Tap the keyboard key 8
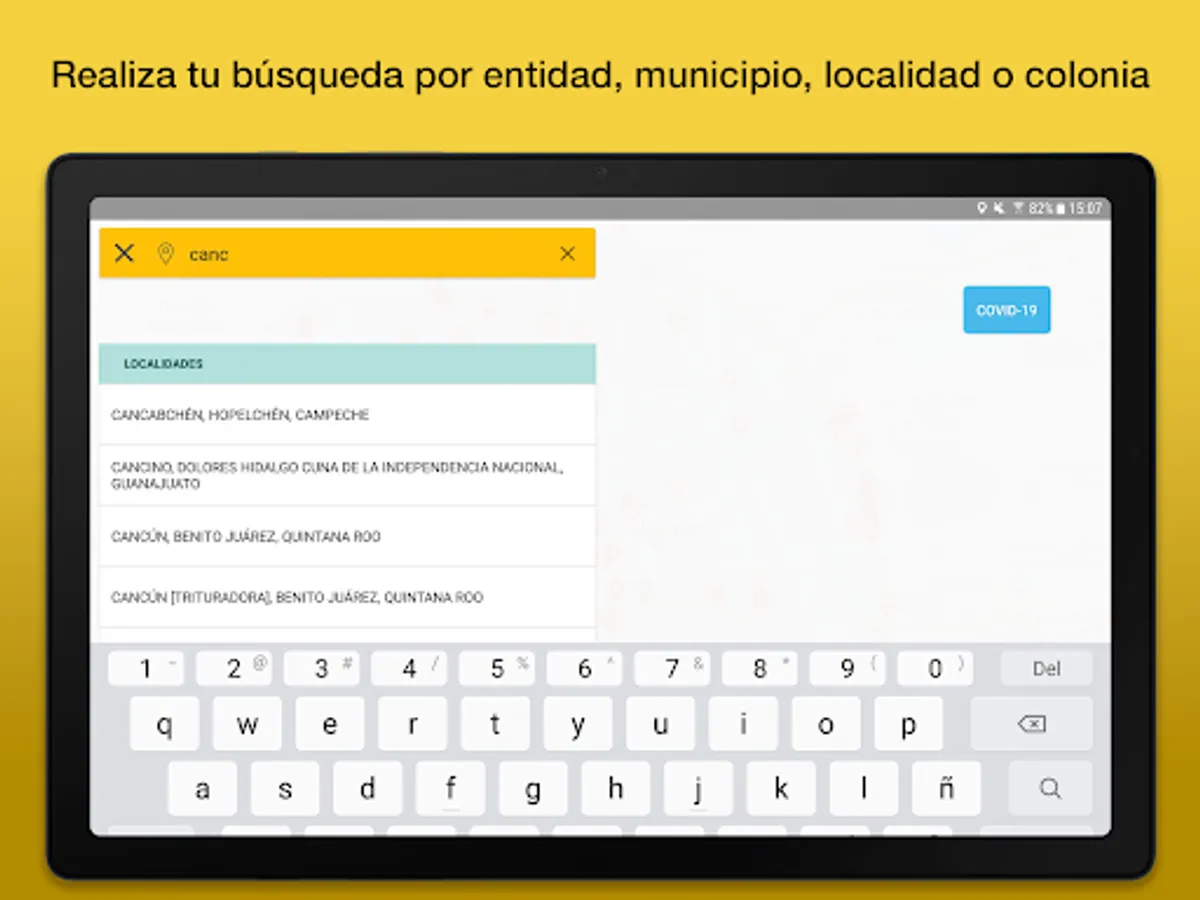The image size is (1200, 900). [760, 669]
